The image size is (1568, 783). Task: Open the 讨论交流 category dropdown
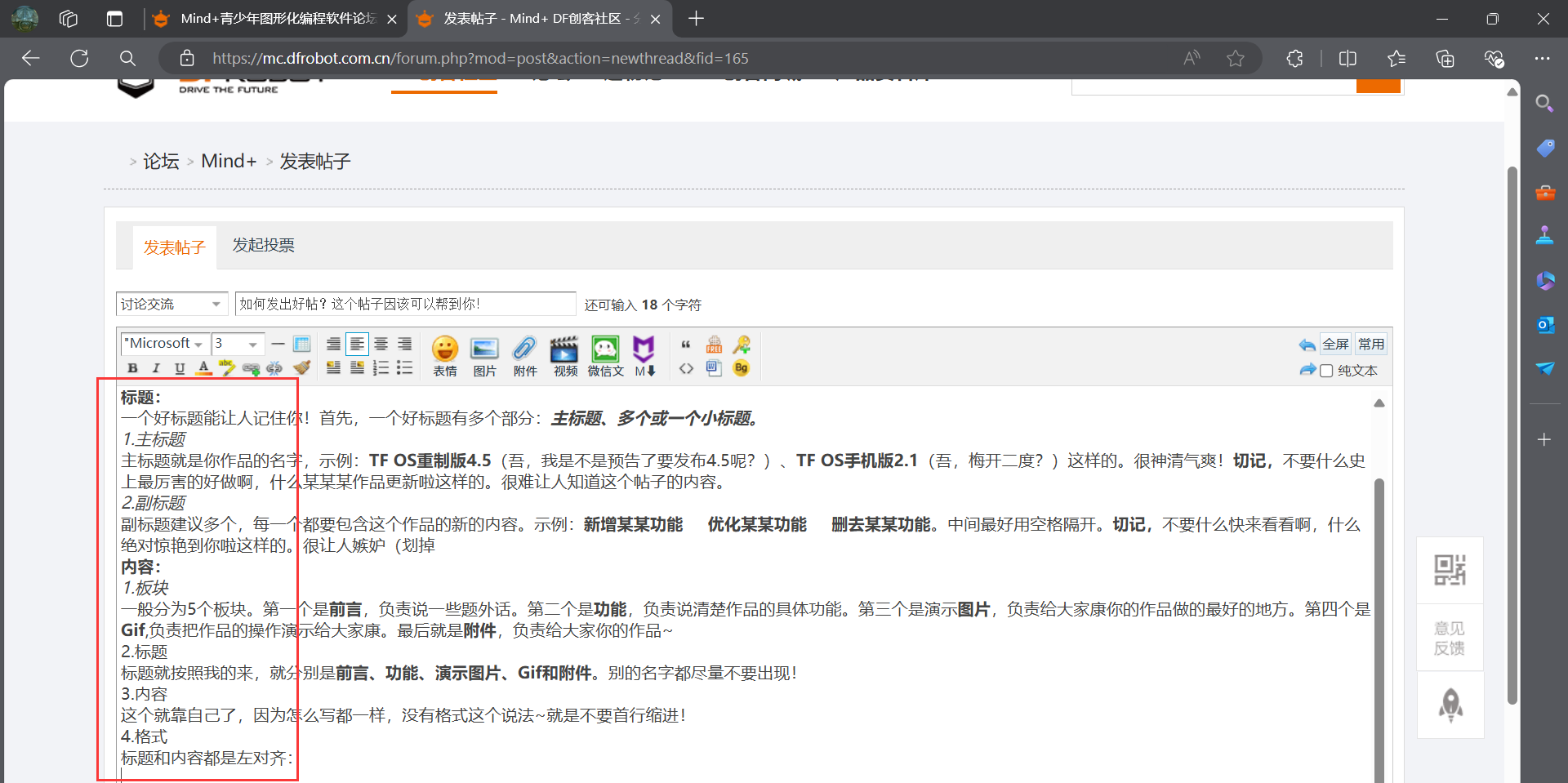[x=171, y=304]
